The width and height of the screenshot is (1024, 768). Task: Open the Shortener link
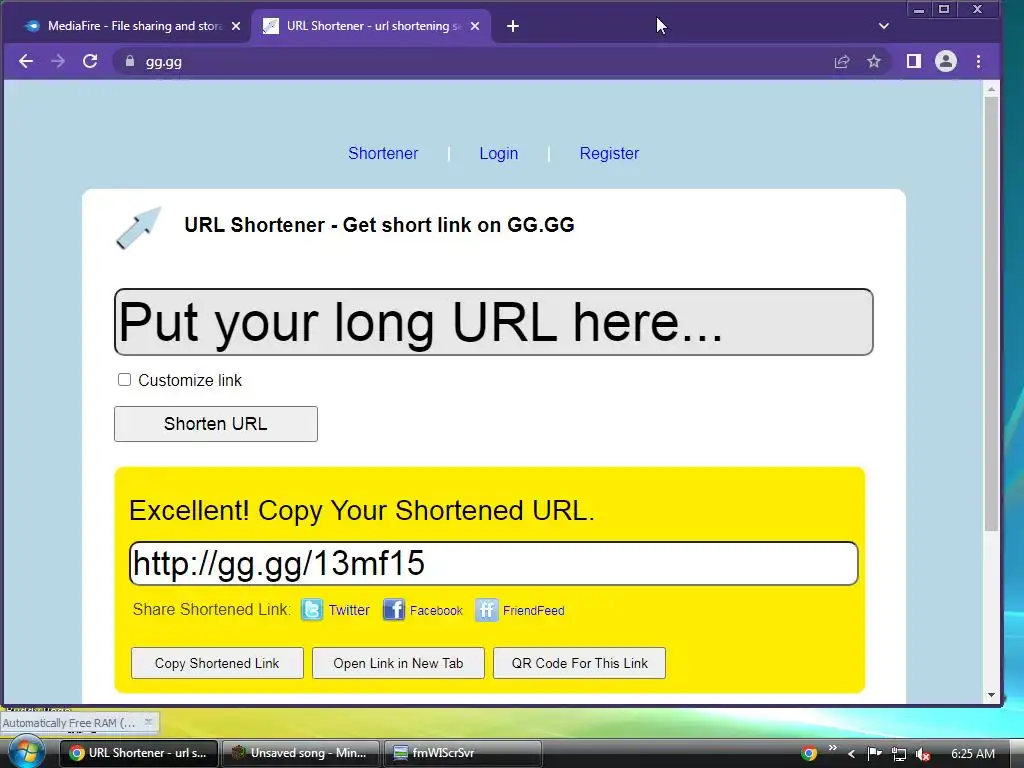tap(383, 153)
